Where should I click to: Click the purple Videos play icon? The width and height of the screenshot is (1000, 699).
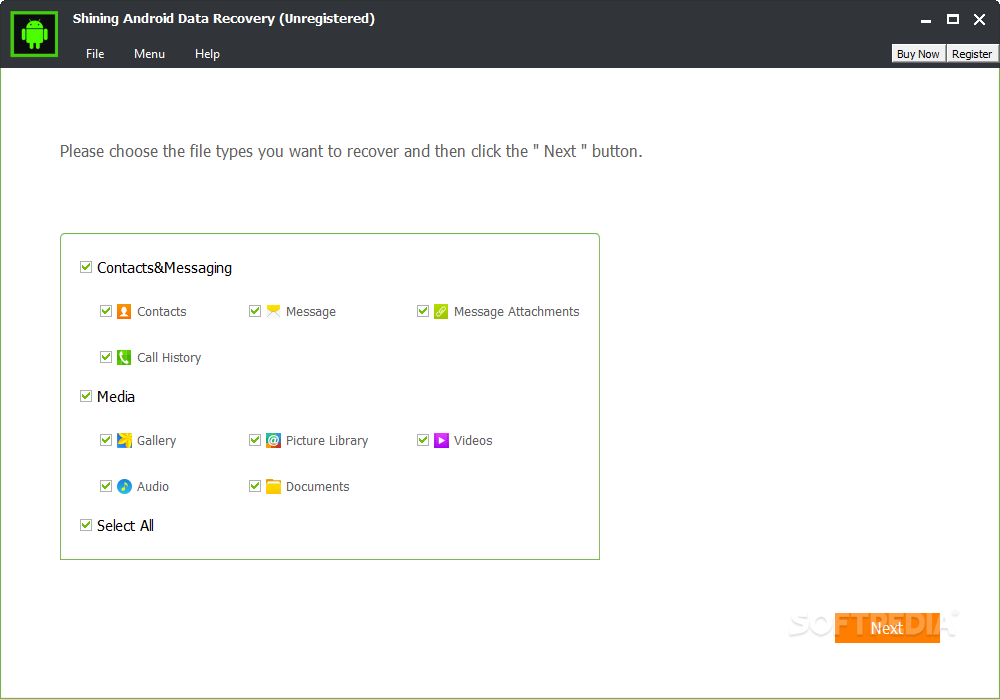pyautogui.click(x=441, y=440)
